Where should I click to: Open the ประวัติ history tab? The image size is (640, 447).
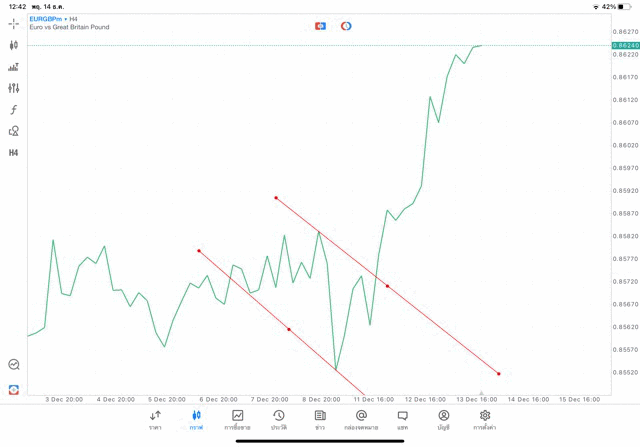click(279, 419)
